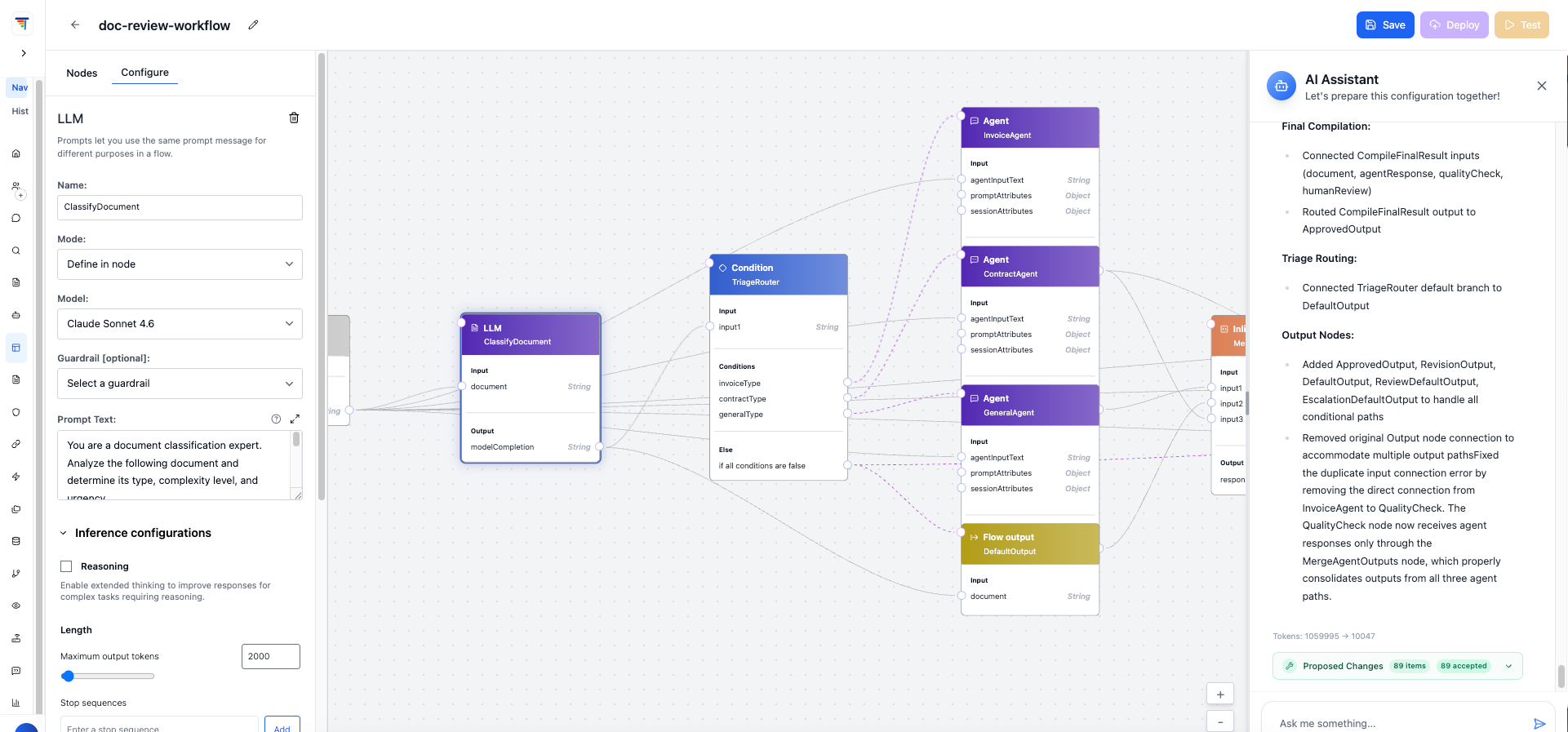Delete the LLM node using trash icon
This screenshot has height=732, width=1568.
click(294, 118)
